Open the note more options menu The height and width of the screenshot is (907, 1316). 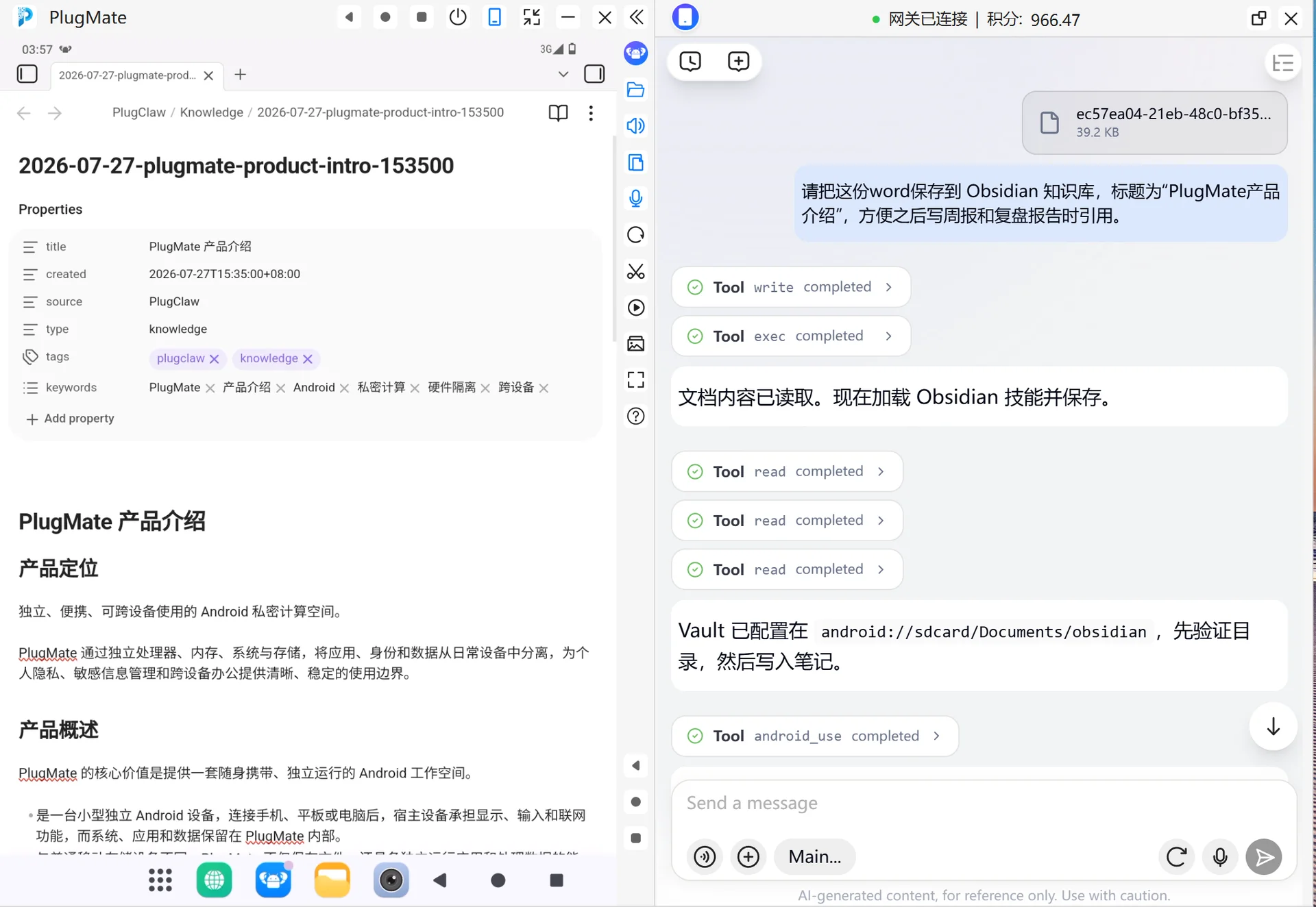[591, 113]
